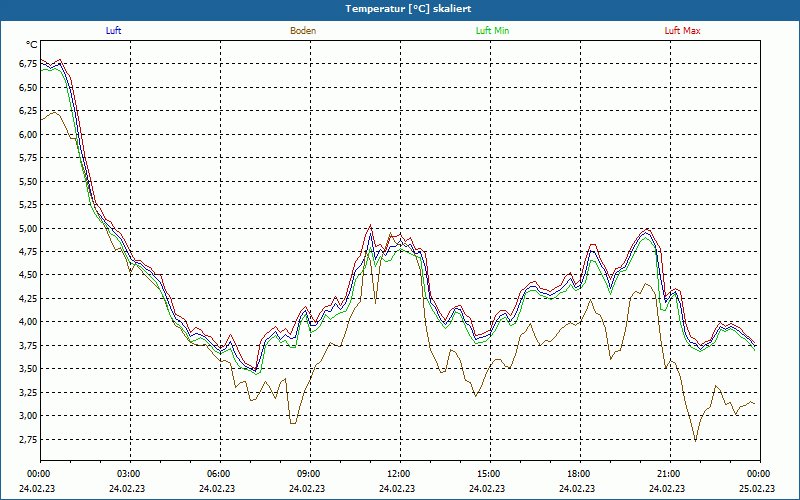Click the '5,00' y-axis value

28,229
